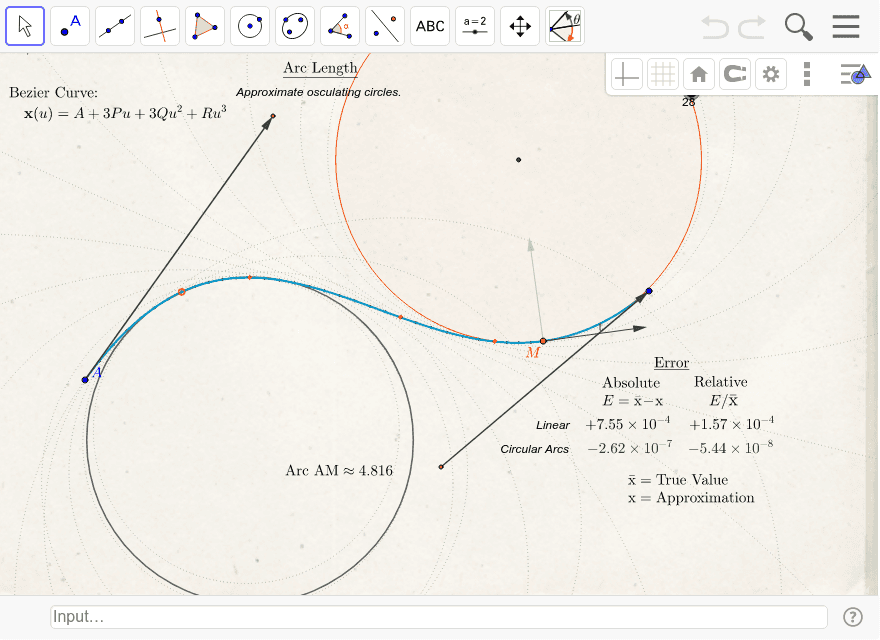Toggle the views panel icon
880x640 pixels.
(x=855, y=74)
